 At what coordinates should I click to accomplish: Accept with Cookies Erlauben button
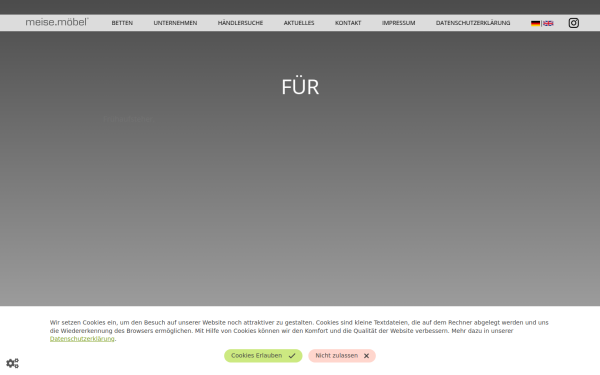(x=263, y=356)
